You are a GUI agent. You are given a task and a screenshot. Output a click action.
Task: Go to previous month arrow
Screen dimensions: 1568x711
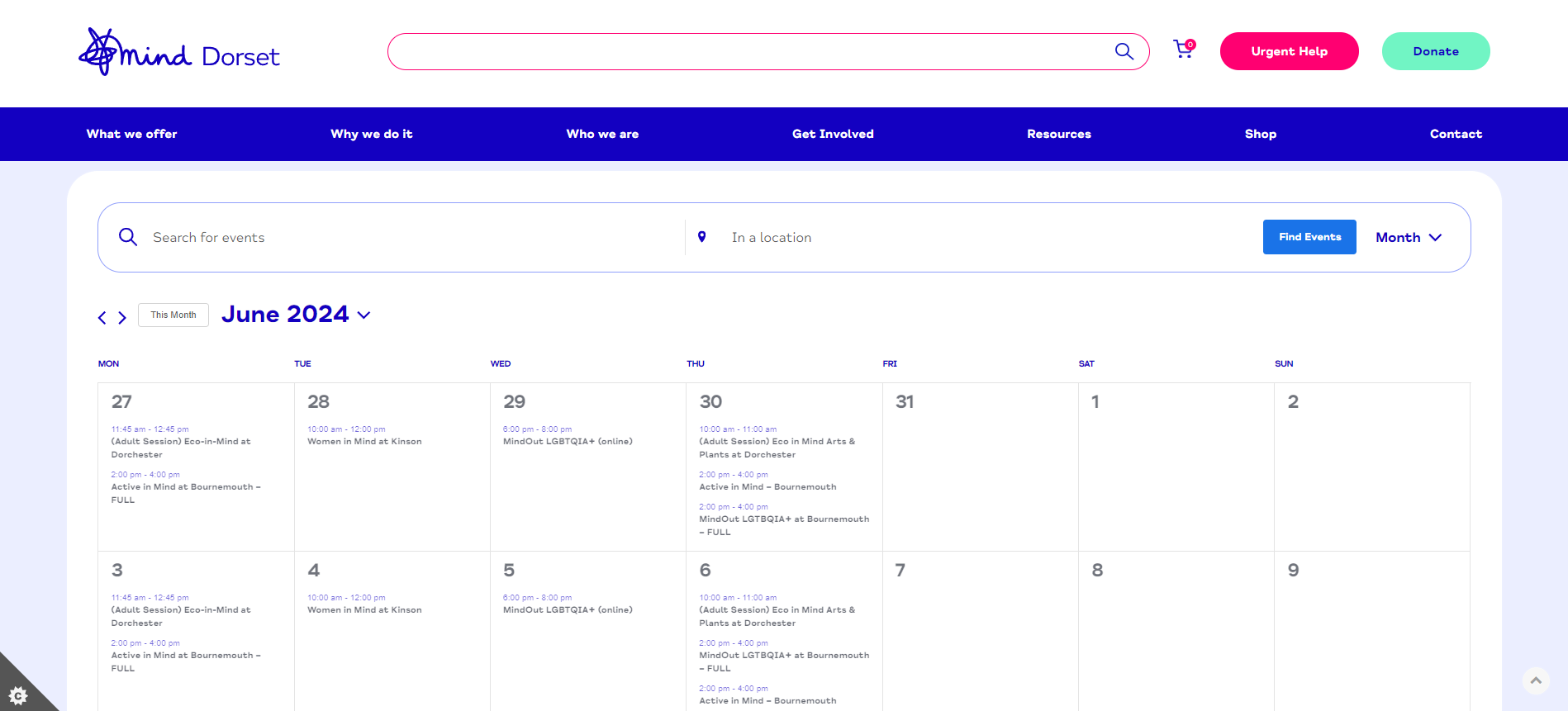[102, 317]
